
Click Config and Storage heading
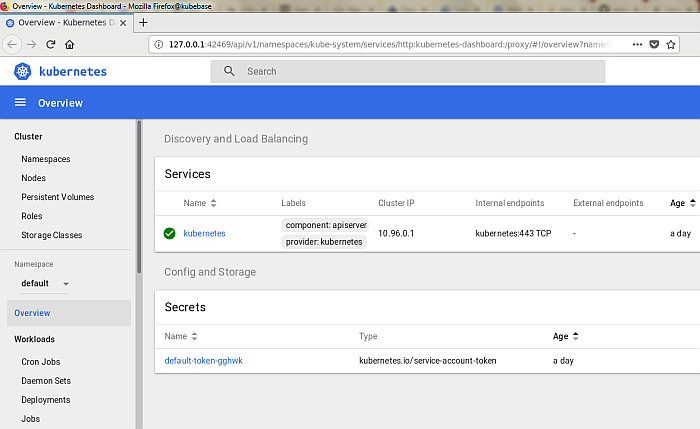(210, 272)
